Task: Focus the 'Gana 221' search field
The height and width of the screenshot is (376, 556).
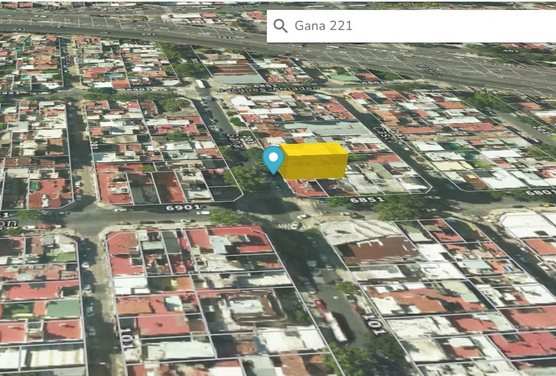Action: [x=411, y=26]
